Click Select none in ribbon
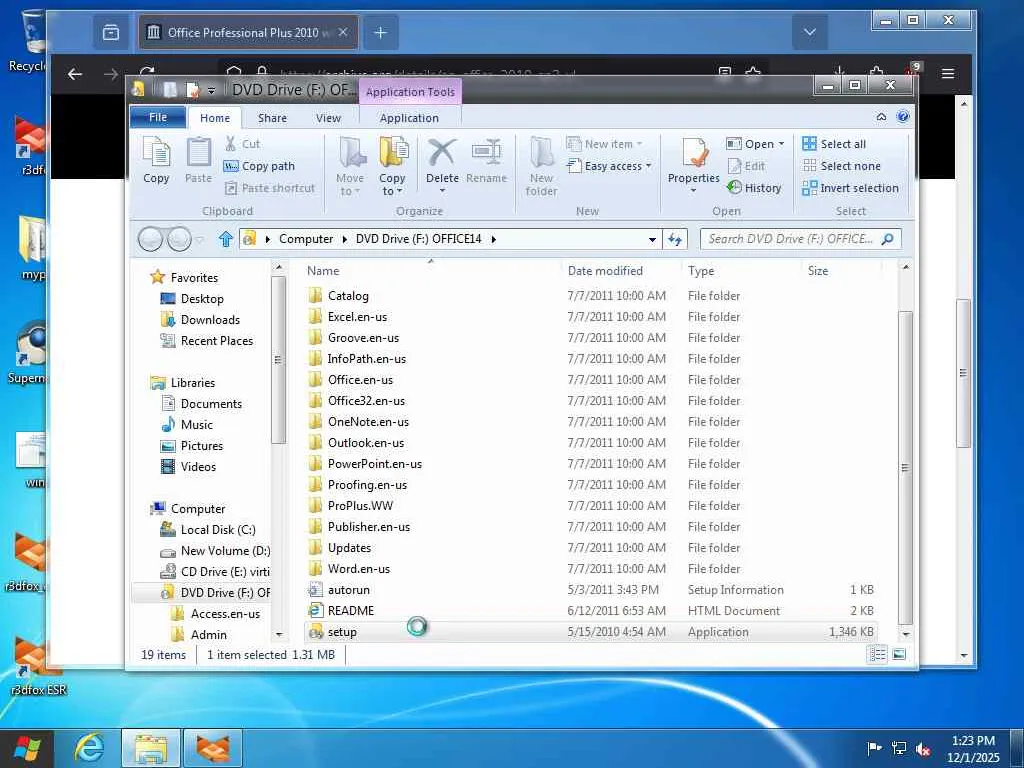The width and height of the screenshot is (1024, 768). (x=842, y=166)
